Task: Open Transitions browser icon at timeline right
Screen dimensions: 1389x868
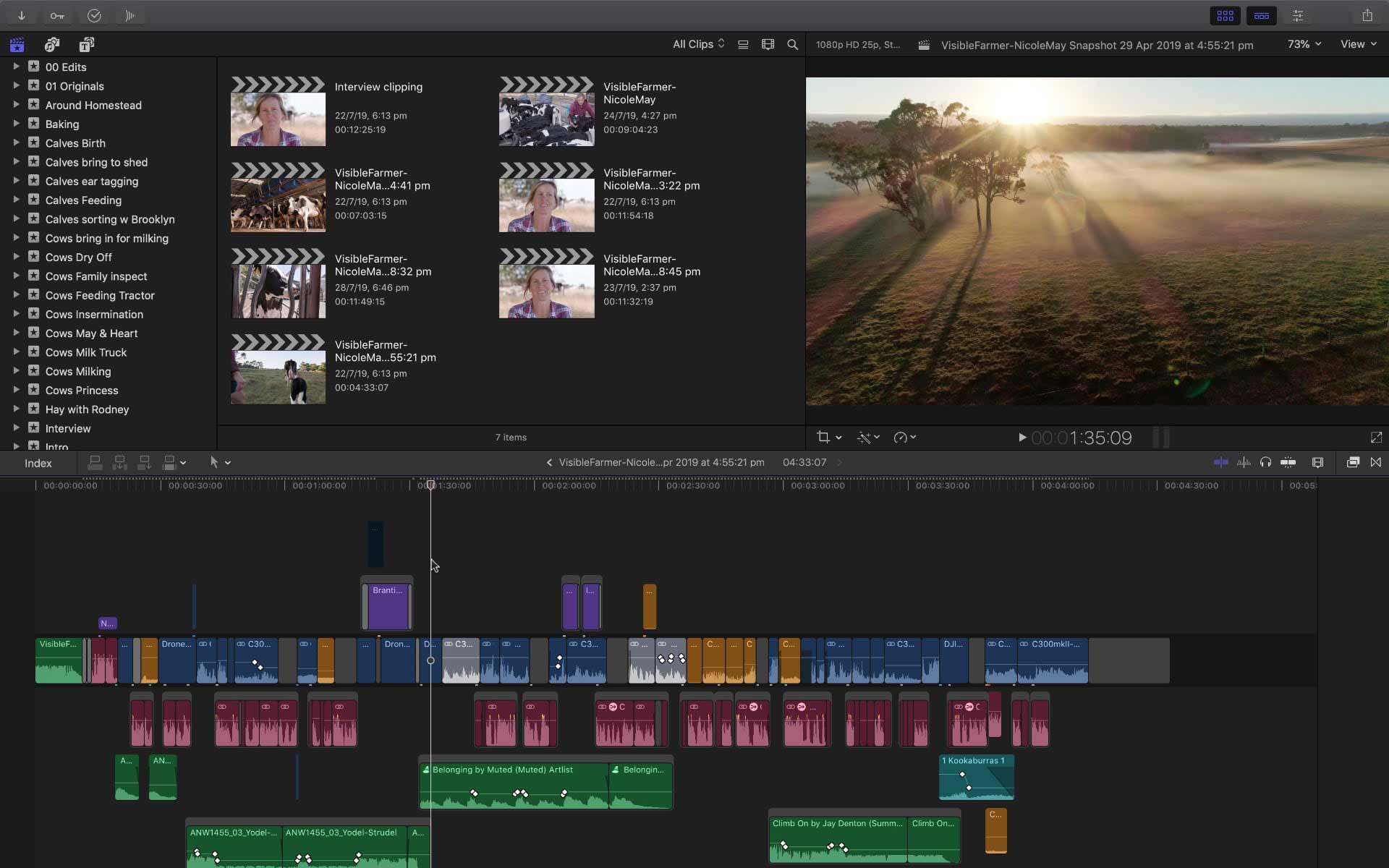Action: click(1376, 462)
